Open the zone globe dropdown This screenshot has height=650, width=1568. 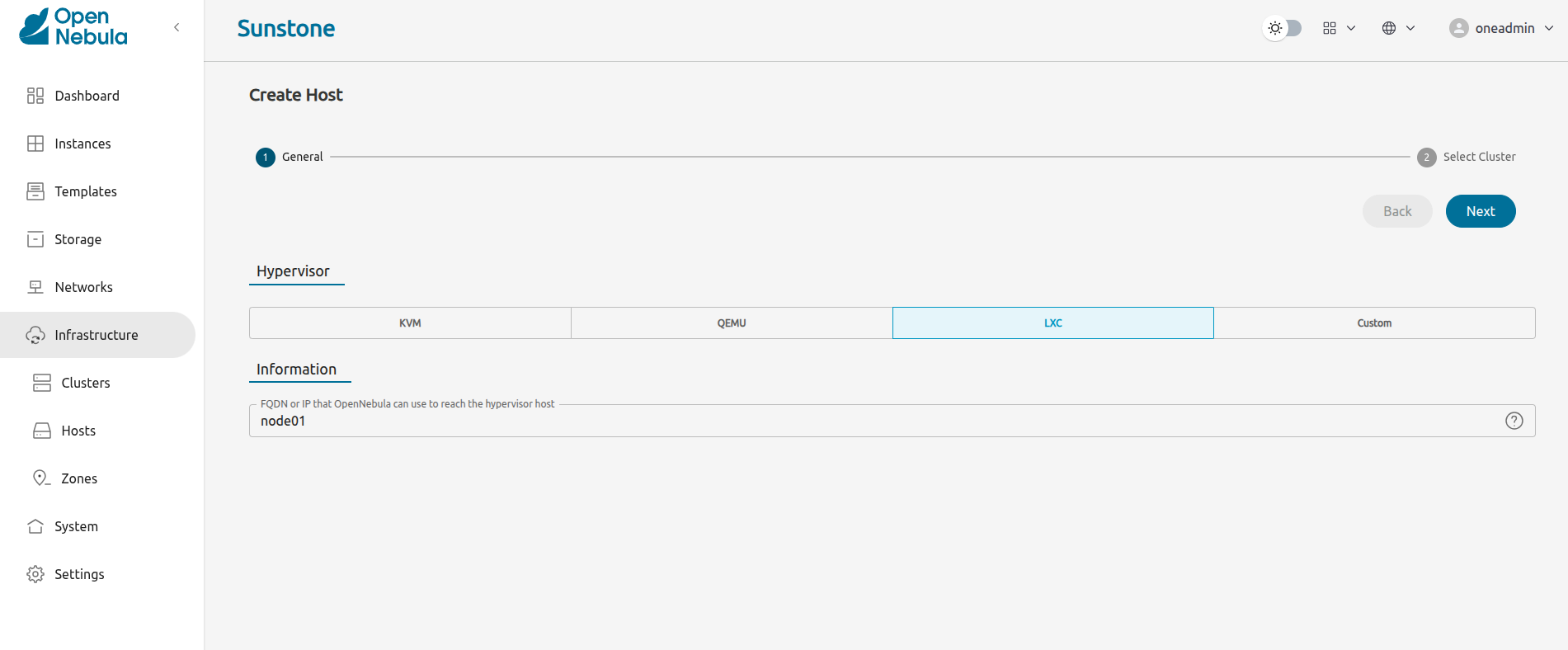pos(1398,28)
